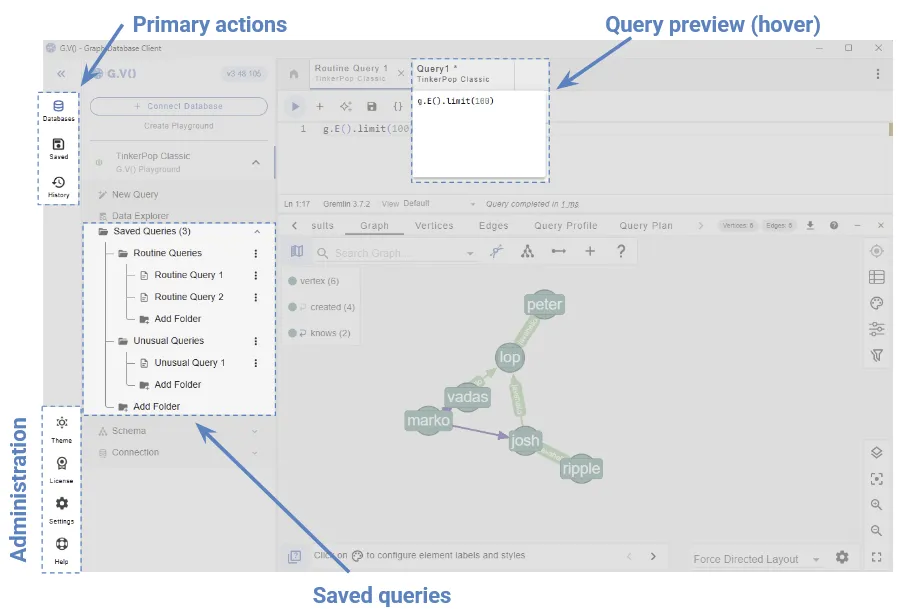Collapse the TinkerPop Classic connection

pyautogui.click(x=256, y=163)
